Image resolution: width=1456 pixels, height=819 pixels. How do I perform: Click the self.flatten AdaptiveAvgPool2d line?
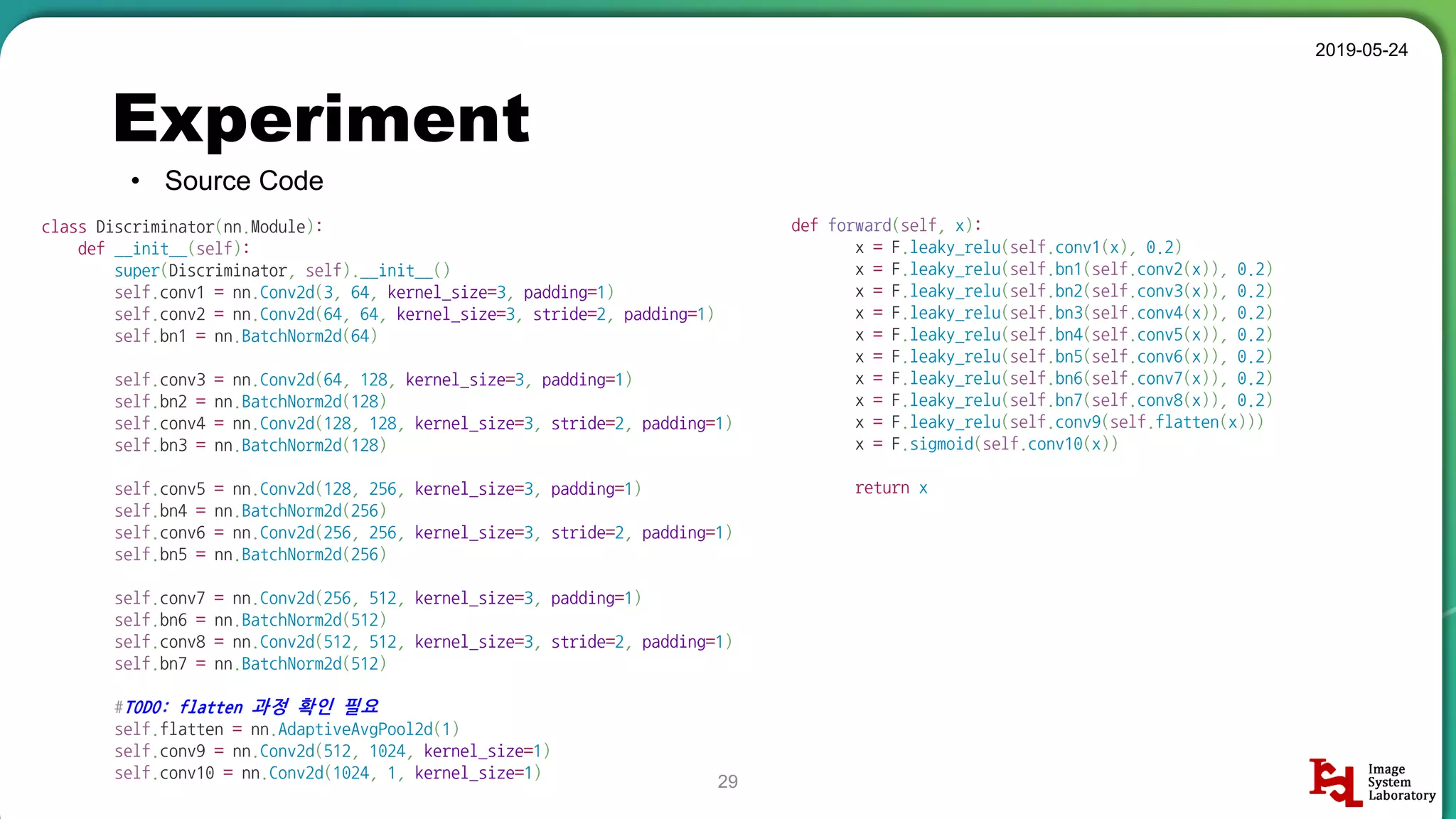pos(287,729)
